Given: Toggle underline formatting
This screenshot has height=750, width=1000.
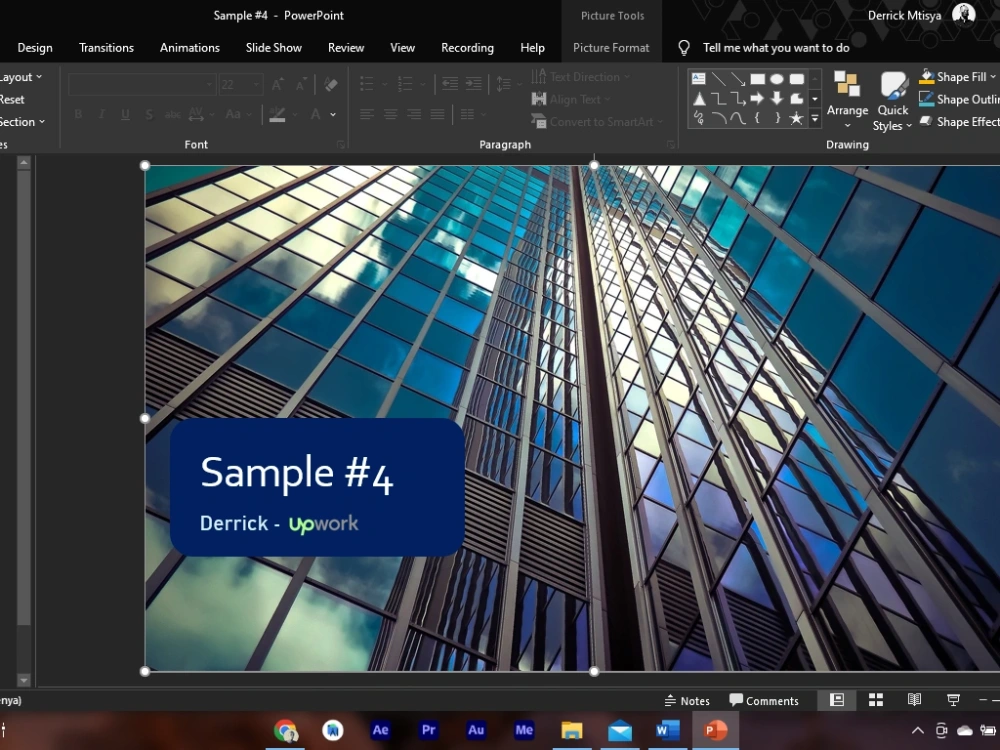Looking at the screenshot, I should pyautogui.click(x=124, y=114).
